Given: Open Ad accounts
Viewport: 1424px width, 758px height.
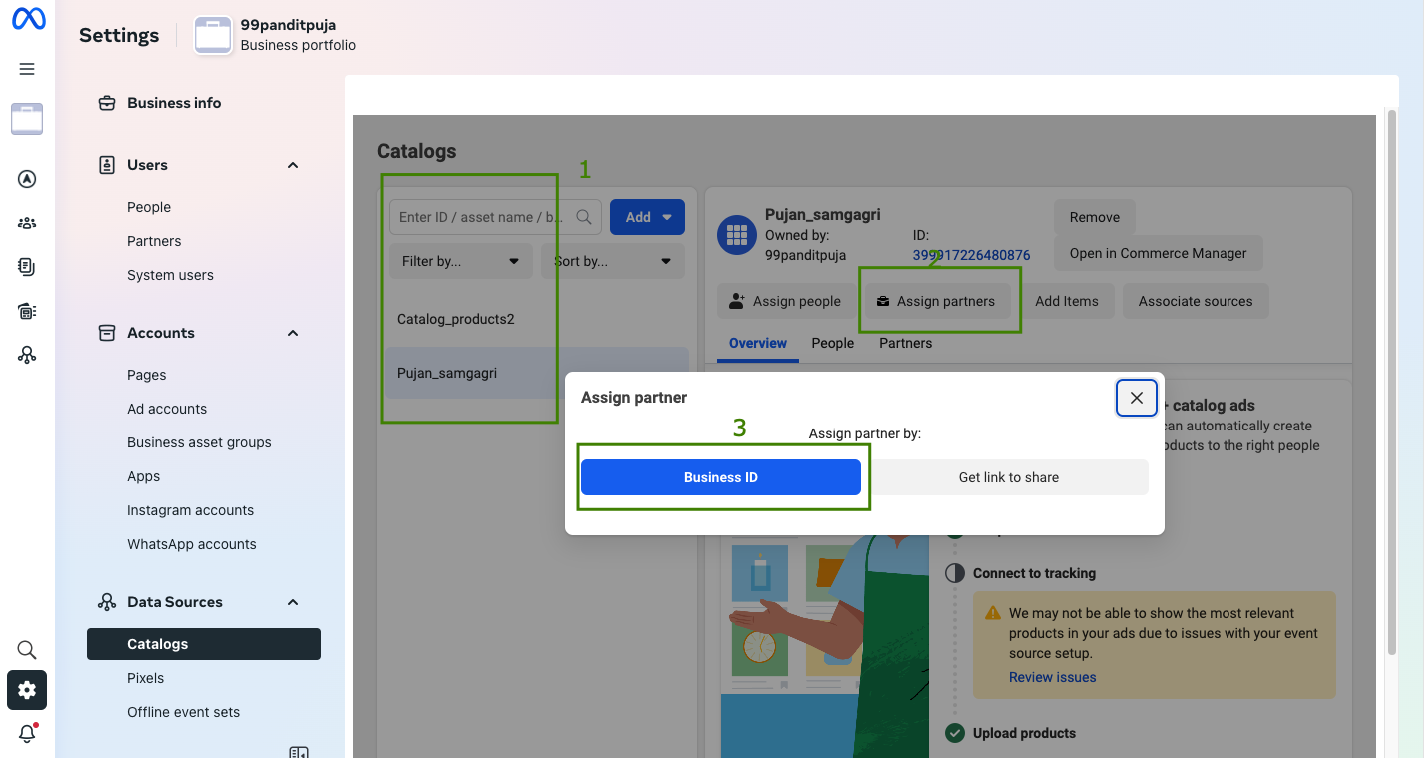Looking at the screenshot, I should [x=167, y=409].
